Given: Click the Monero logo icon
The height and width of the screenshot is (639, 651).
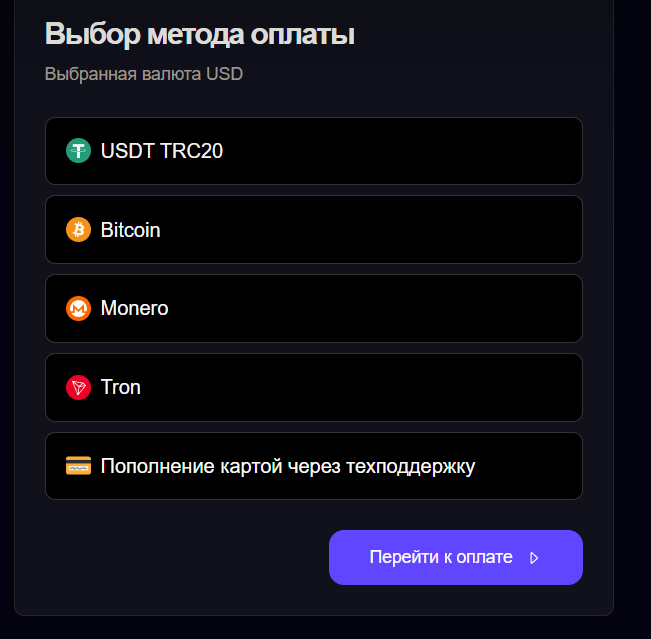Looking at the screenshot, I should [x=78, y=308].
